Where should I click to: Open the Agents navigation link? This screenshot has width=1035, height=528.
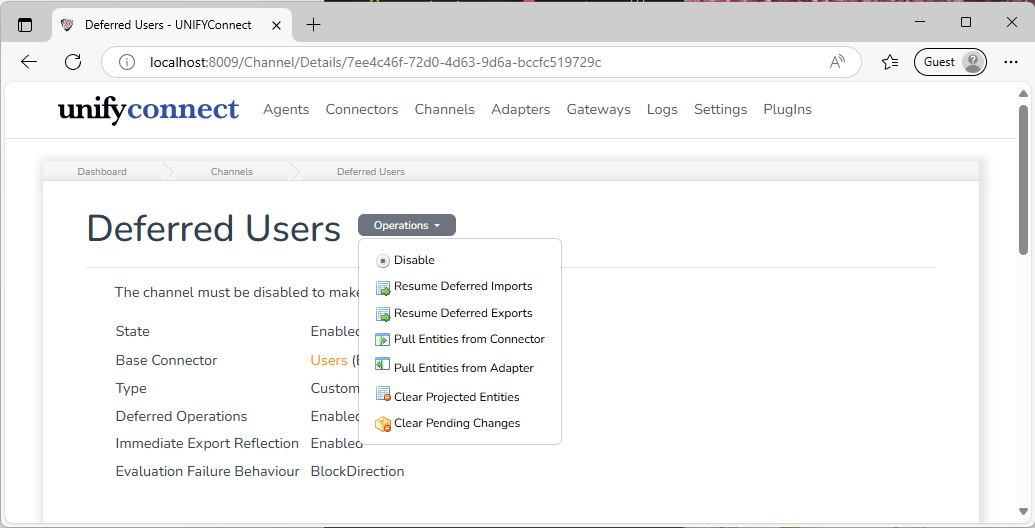click(x=286, y=110)
